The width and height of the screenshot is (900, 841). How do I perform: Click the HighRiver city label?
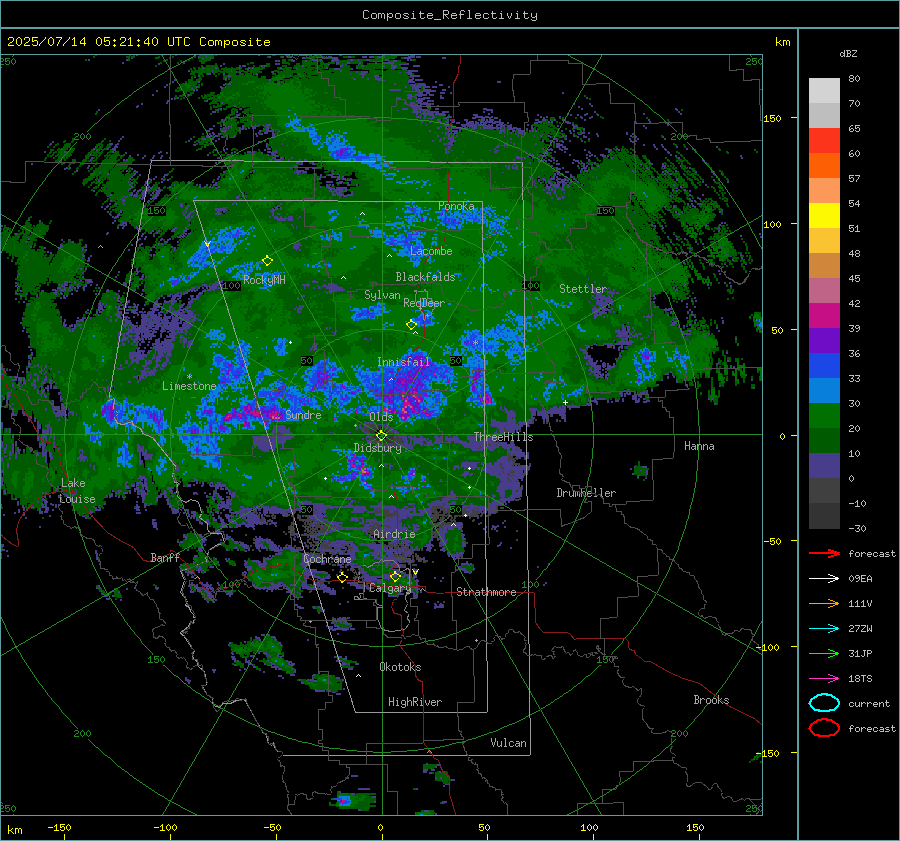[415, 702]
